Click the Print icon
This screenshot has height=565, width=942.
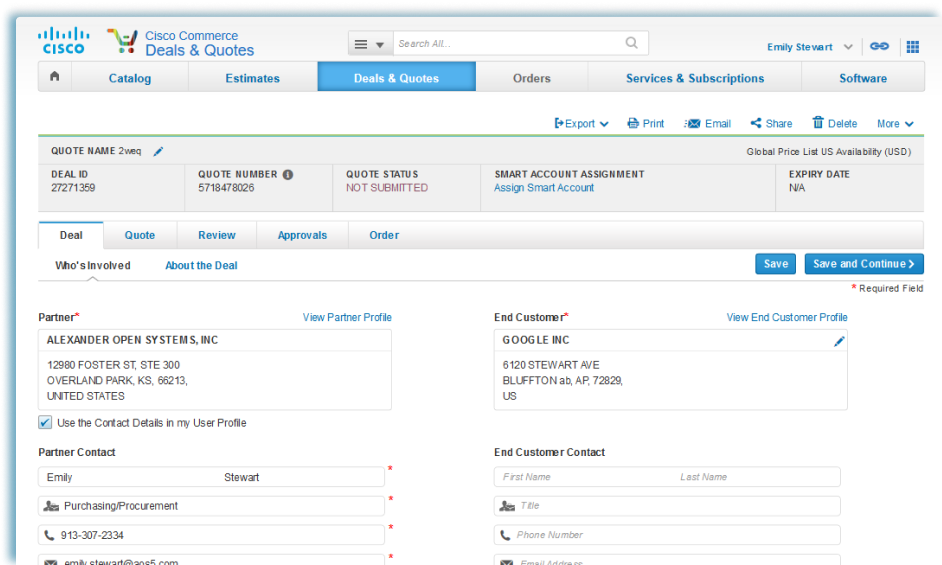tap(633, 123)
